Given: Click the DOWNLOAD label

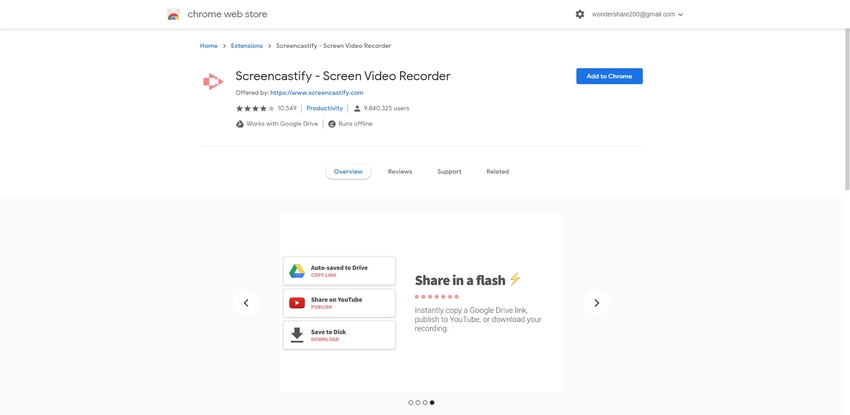Looking at the screenshot, I should click(325, 340).
